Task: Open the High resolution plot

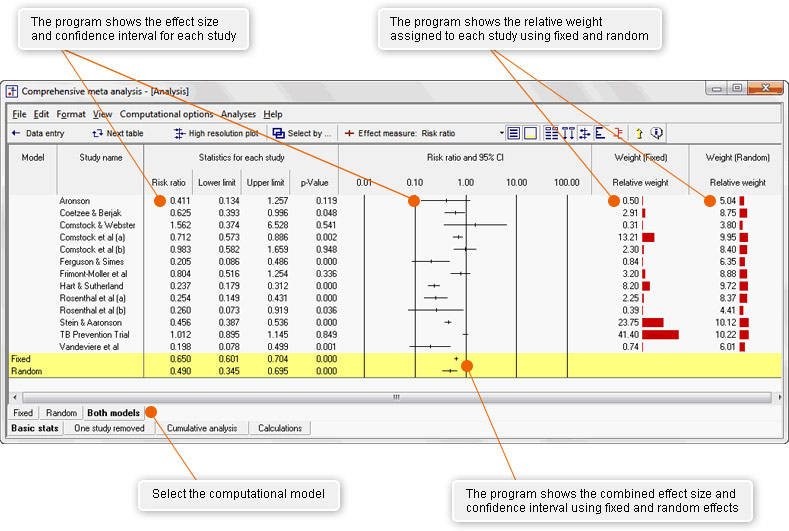Action: pyautogui.click(x=215, y=133)
